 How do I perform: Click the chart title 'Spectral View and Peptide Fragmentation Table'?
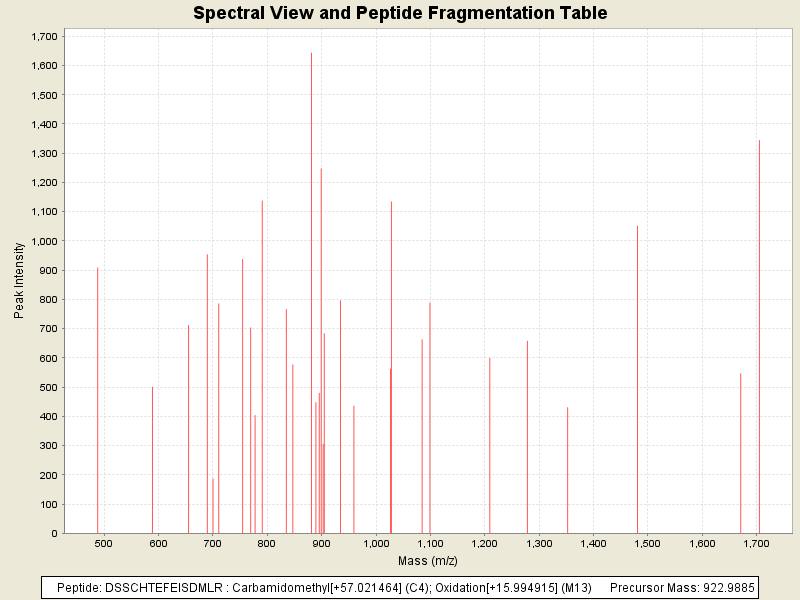click(400, 13)
